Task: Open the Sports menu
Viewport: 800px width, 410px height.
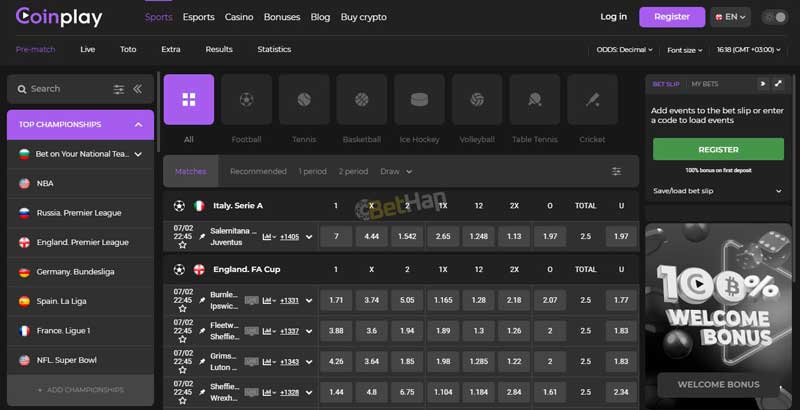Action: click(x=159, y=17)
